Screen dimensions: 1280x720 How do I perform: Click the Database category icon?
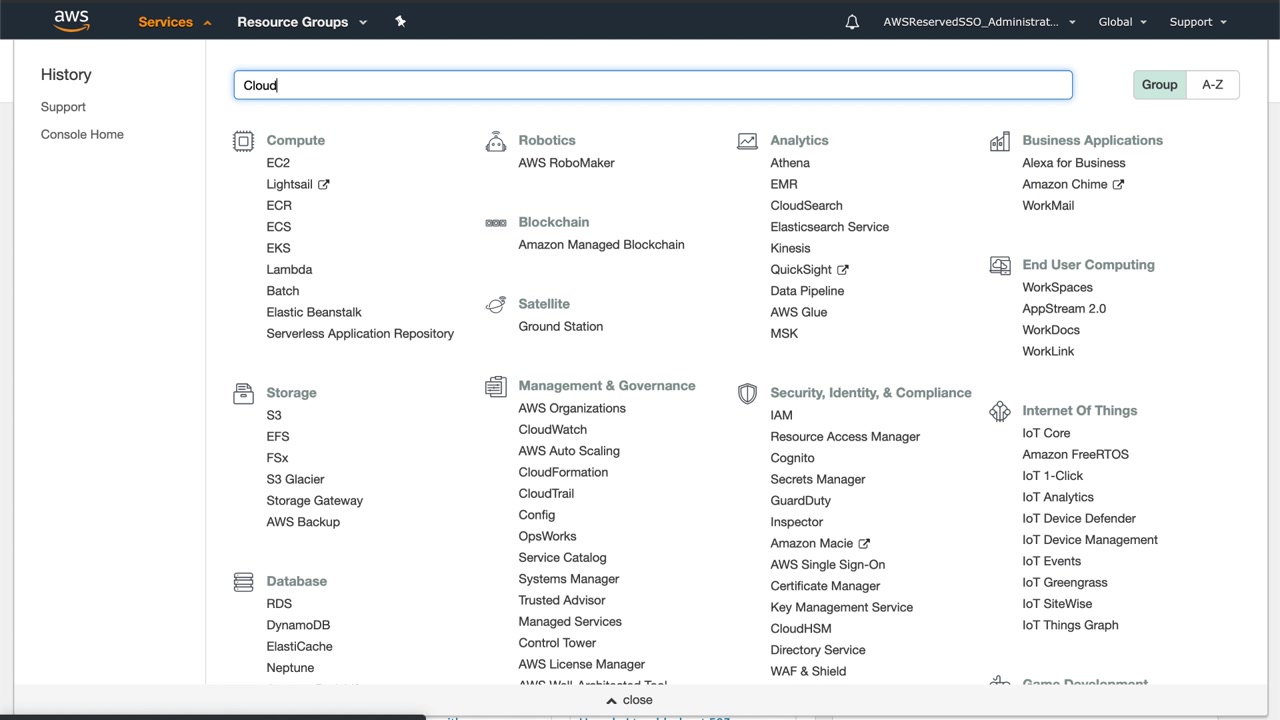(243, 581)
